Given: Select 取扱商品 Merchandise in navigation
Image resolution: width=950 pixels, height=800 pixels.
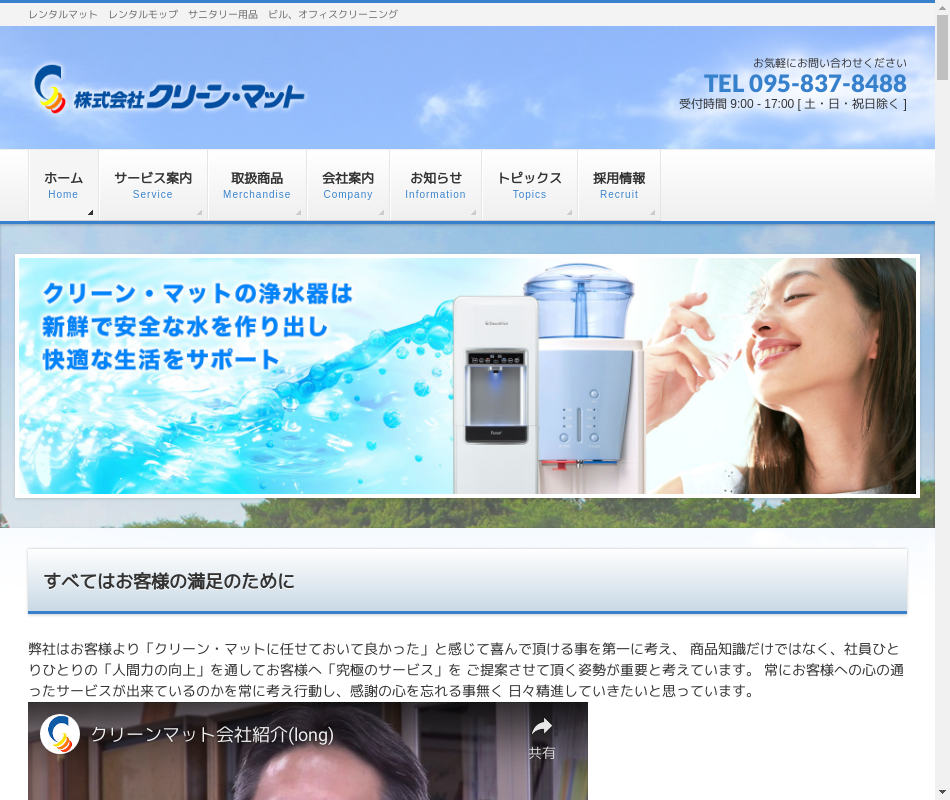Looking at the screenshot, I should 257,185.
